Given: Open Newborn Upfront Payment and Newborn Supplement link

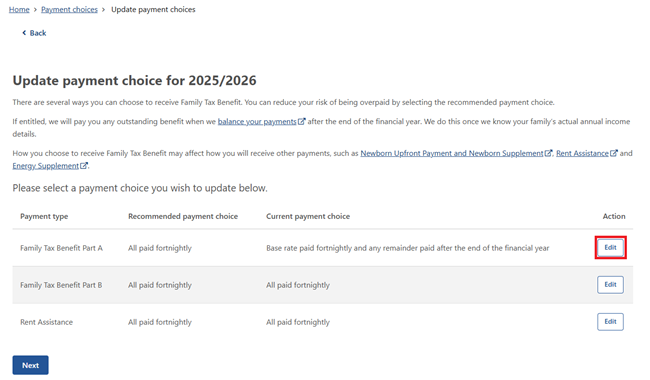Looking at the screenshot, I should 452,153.
